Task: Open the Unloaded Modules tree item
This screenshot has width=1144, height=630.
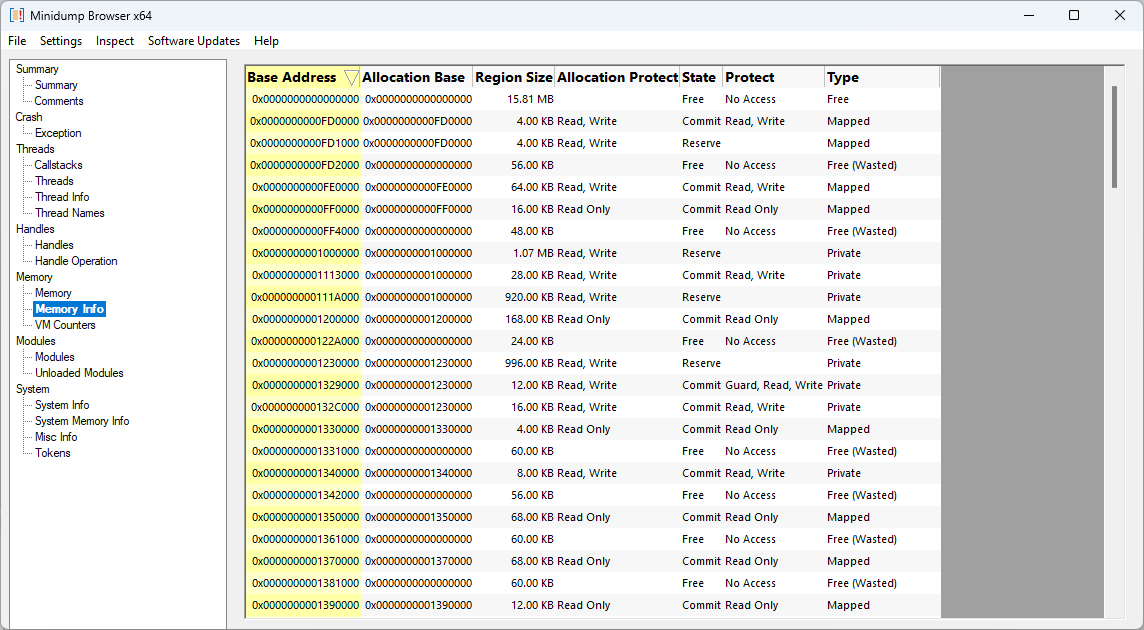Action: pyautogui.click(x=79, y=373)
